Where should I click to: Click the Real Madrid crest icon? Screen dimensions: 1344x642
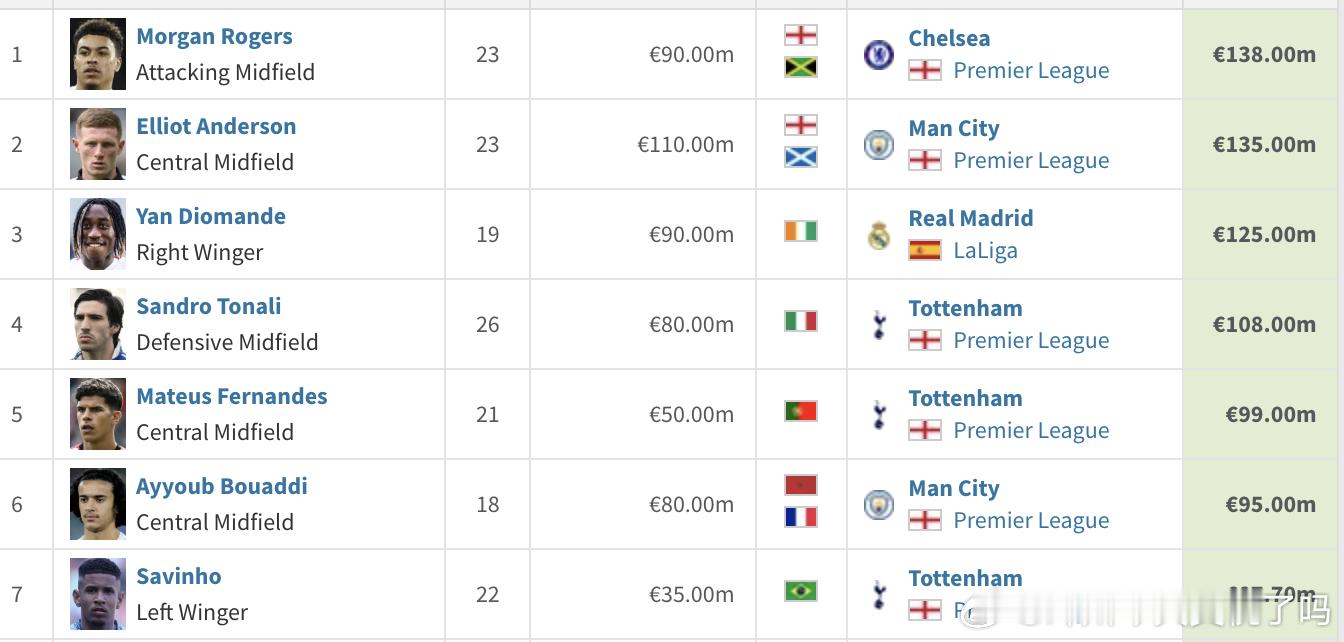pyautogui.click(x=879, y=235)
